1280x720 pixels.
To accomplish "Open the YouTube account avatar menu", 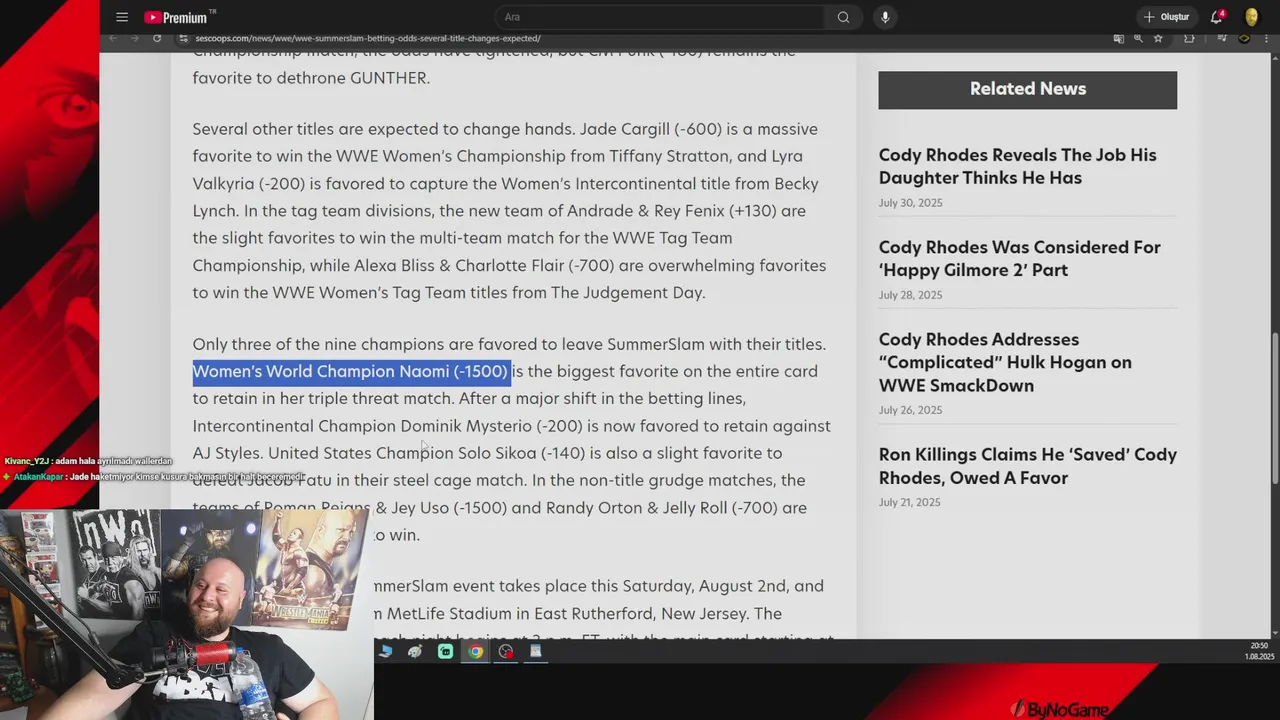I will pos(1251,17).
